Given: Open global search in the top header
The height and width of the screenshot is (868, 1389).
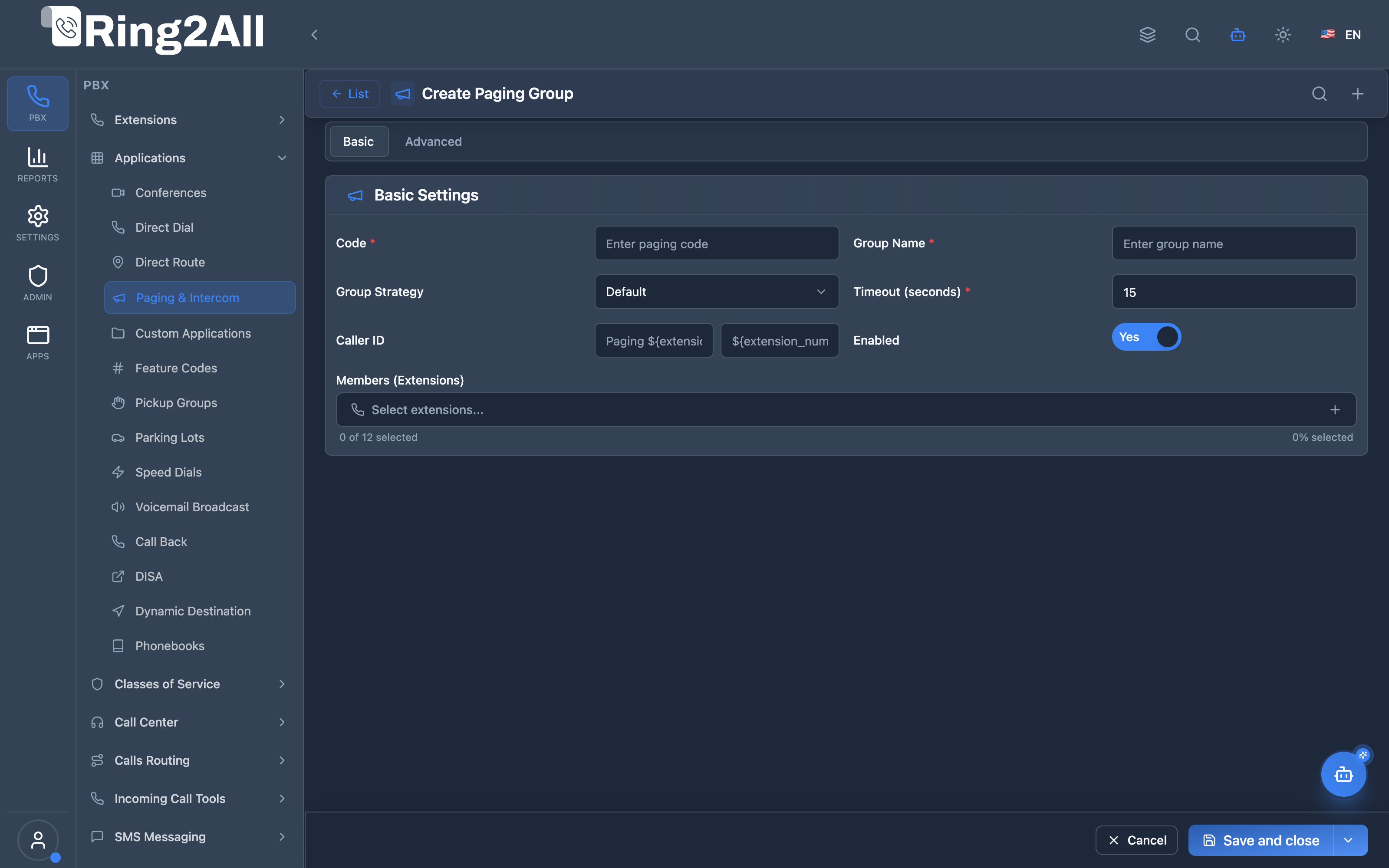Looking at the screenshot, I should (x=1193, y=34).
